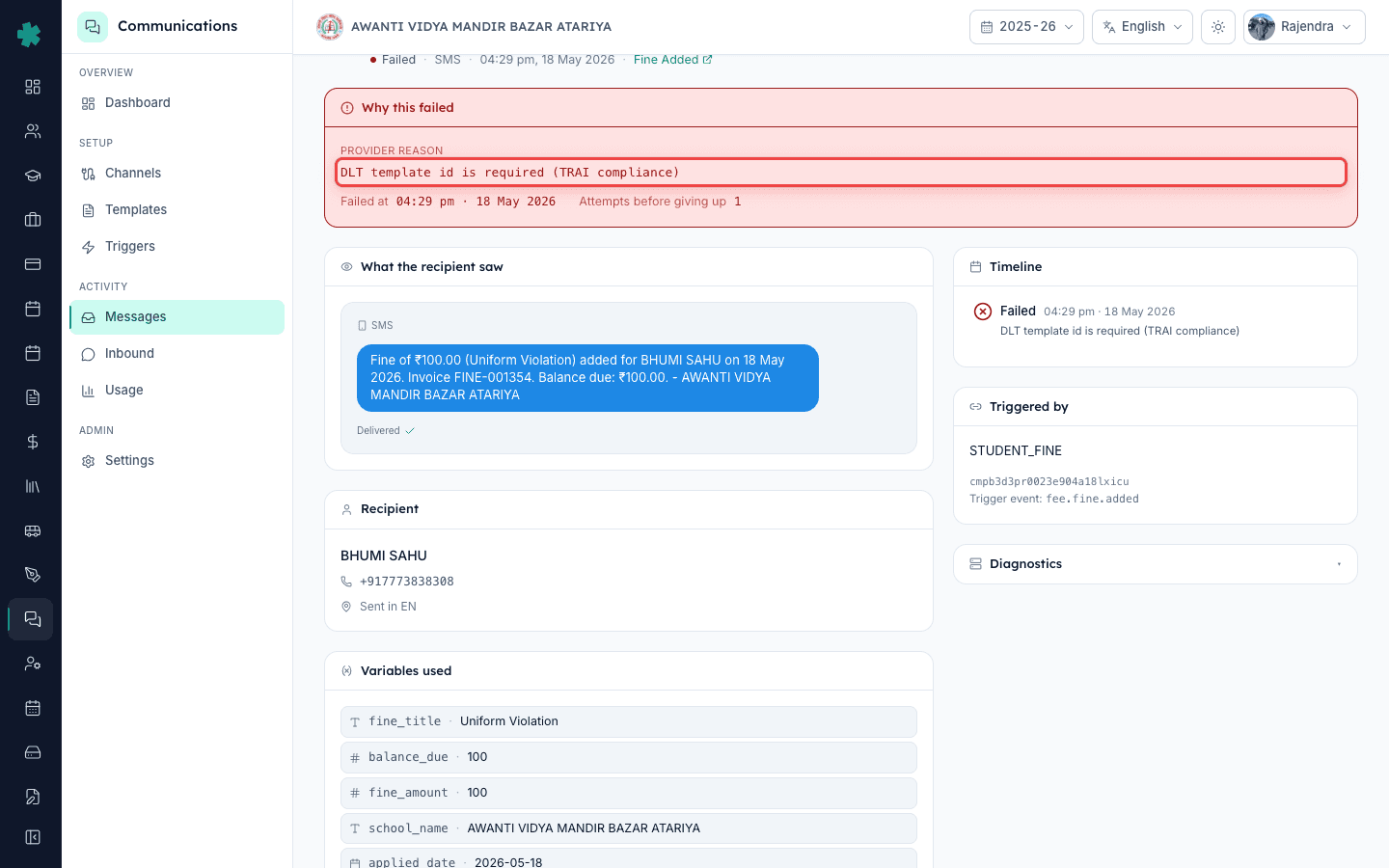This screenshot has width=1389, height=868.
Task: Click the teal asterisk app logo
Action: pos(29,35)
